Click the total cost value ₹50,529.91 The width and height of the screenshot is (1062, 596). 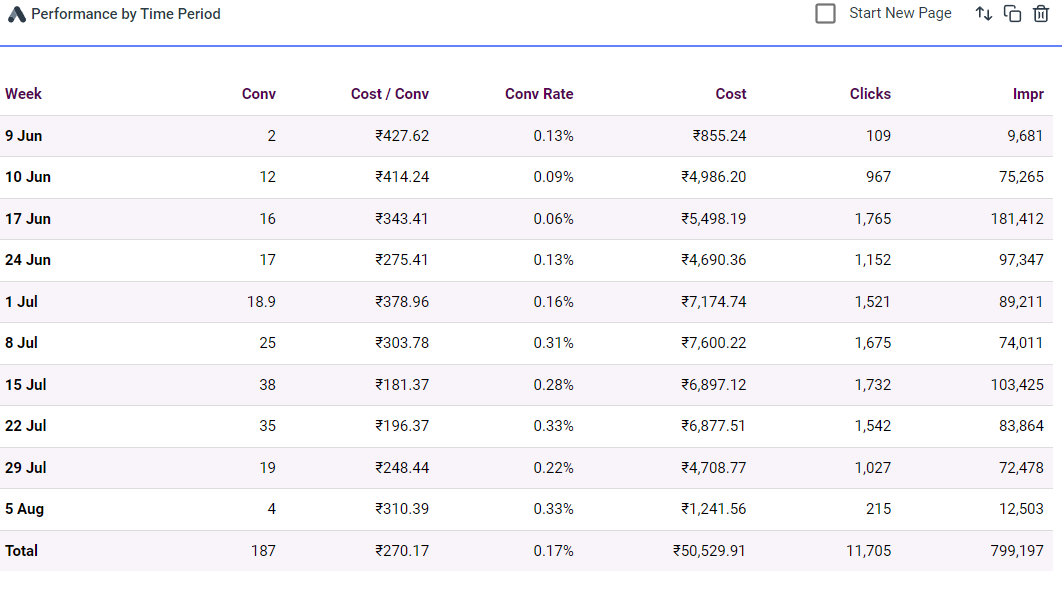709,551
